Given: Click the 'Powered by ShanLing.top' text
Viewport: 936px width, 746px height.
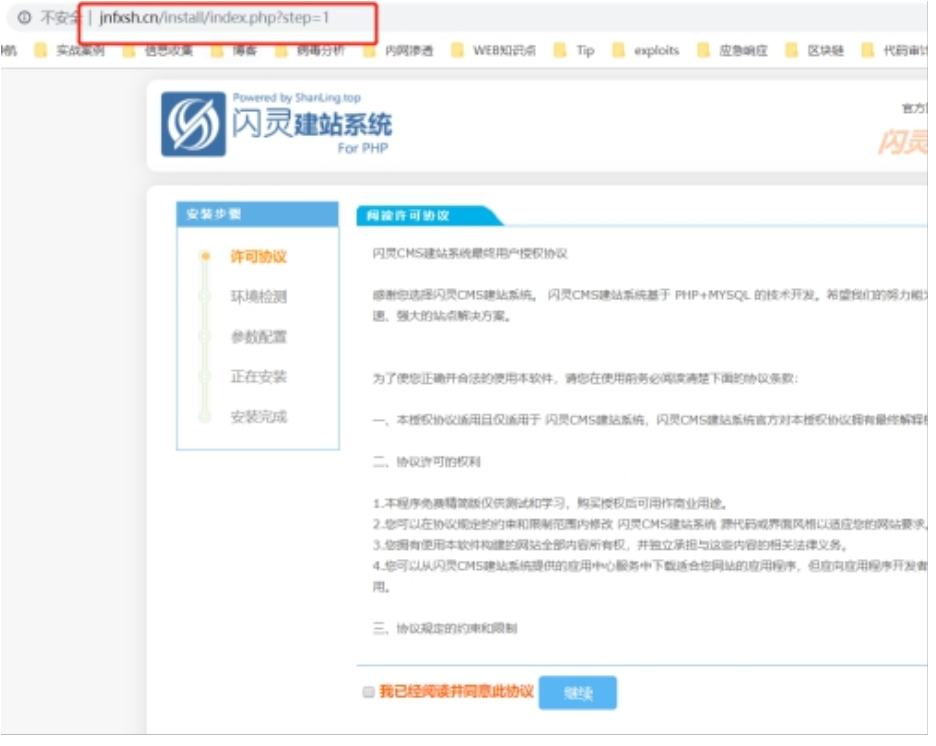Looking at the screenshot, I should click(298, 98).
